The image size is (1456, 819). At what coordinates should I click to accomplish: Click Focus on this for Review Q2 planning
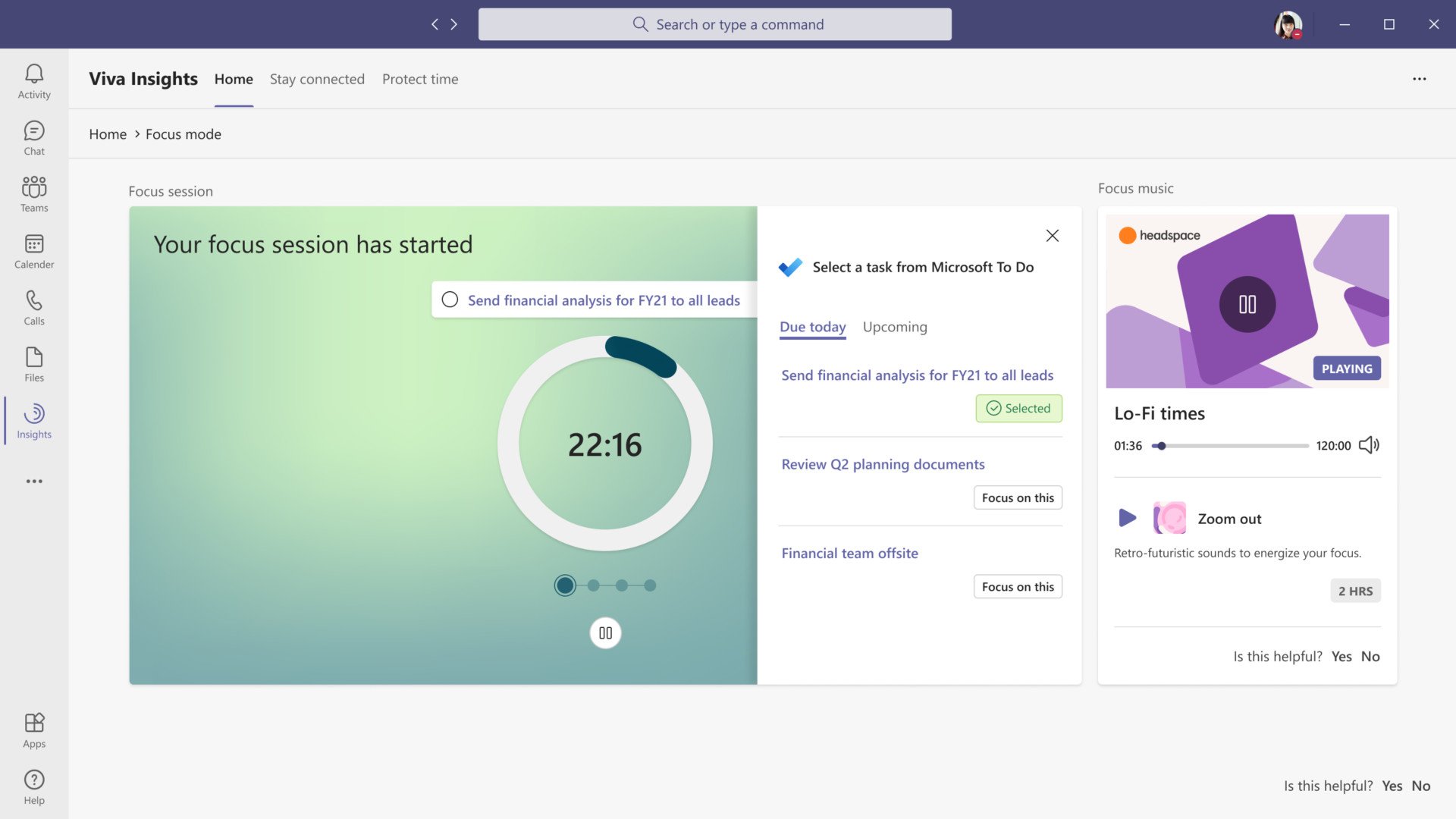point(1017,497)
